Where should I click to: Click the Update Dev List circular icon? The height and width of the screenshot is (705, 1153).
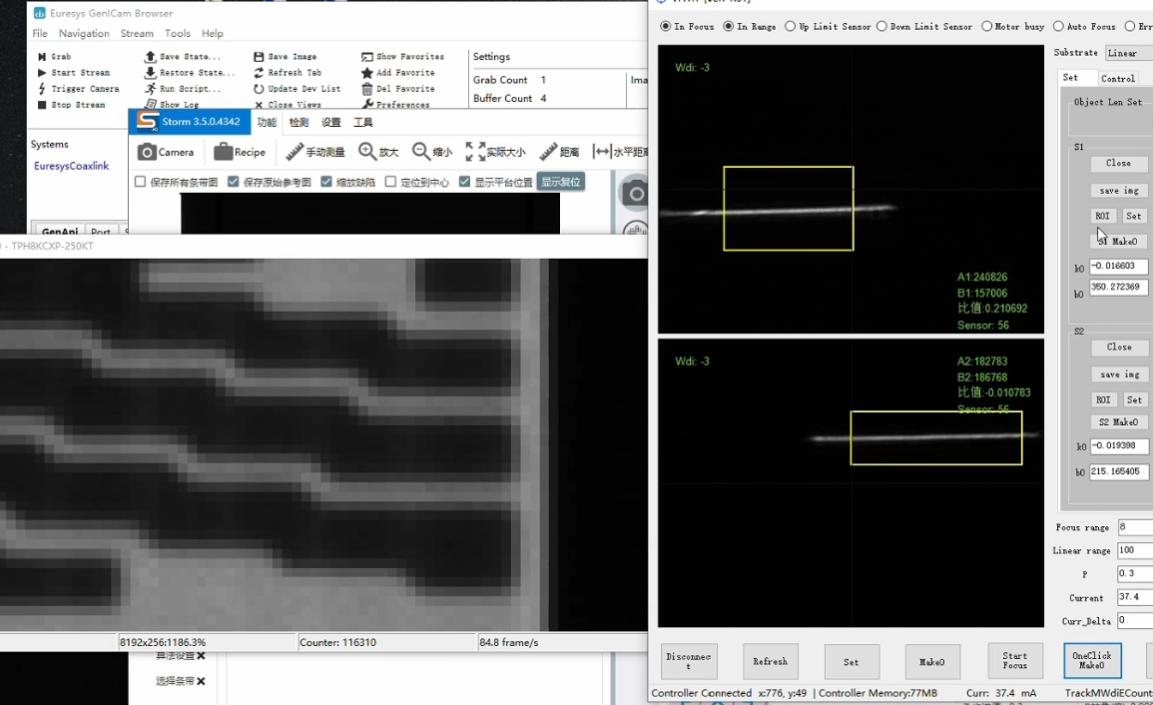259,89
